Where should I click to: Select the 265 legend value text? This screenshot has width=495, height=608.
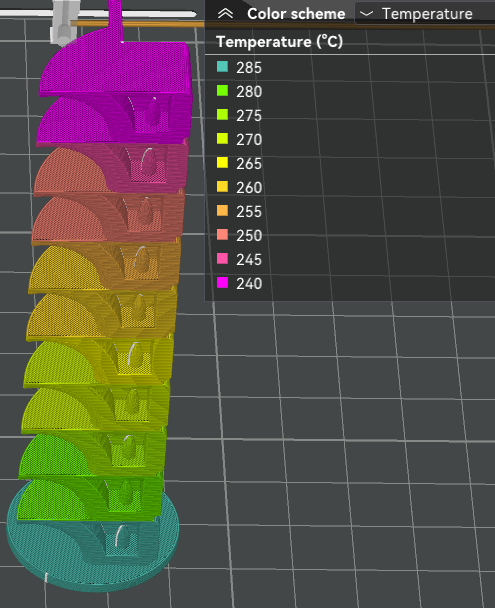point(249,164)
